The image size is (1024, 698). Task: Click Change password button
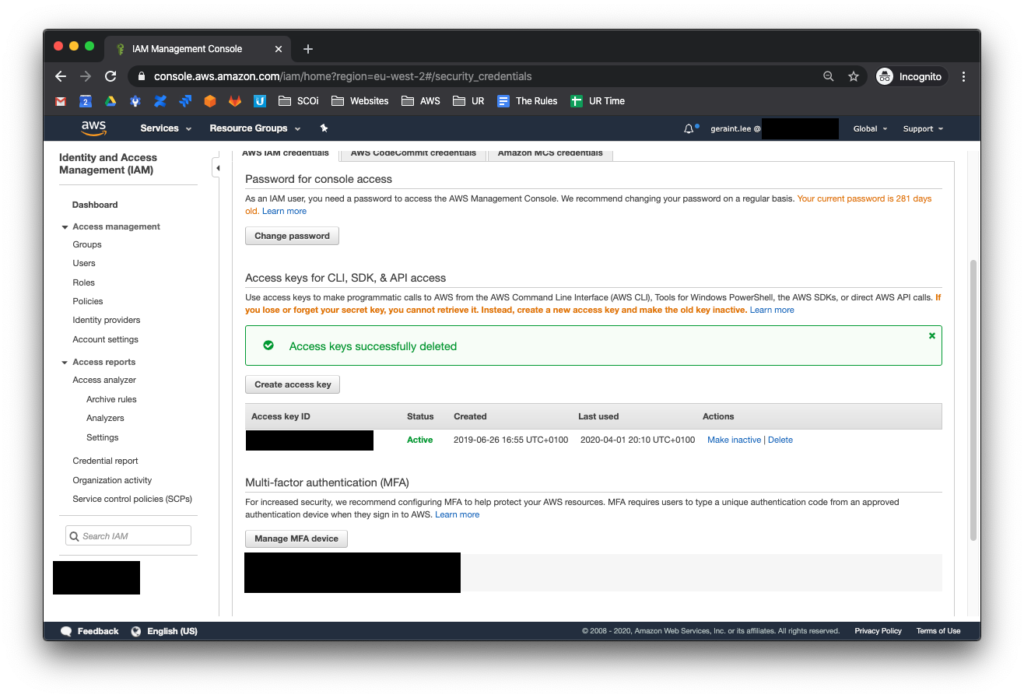pos(292,236)
